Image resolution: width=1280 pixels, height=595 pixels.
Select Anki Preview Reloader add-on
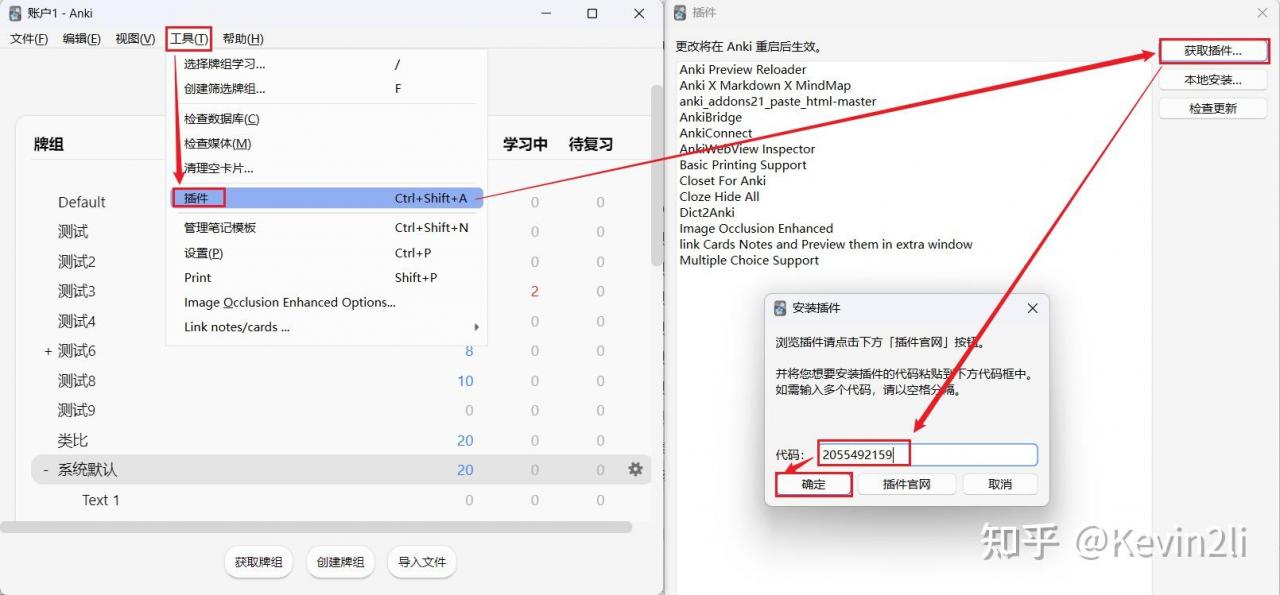(743, 70)
